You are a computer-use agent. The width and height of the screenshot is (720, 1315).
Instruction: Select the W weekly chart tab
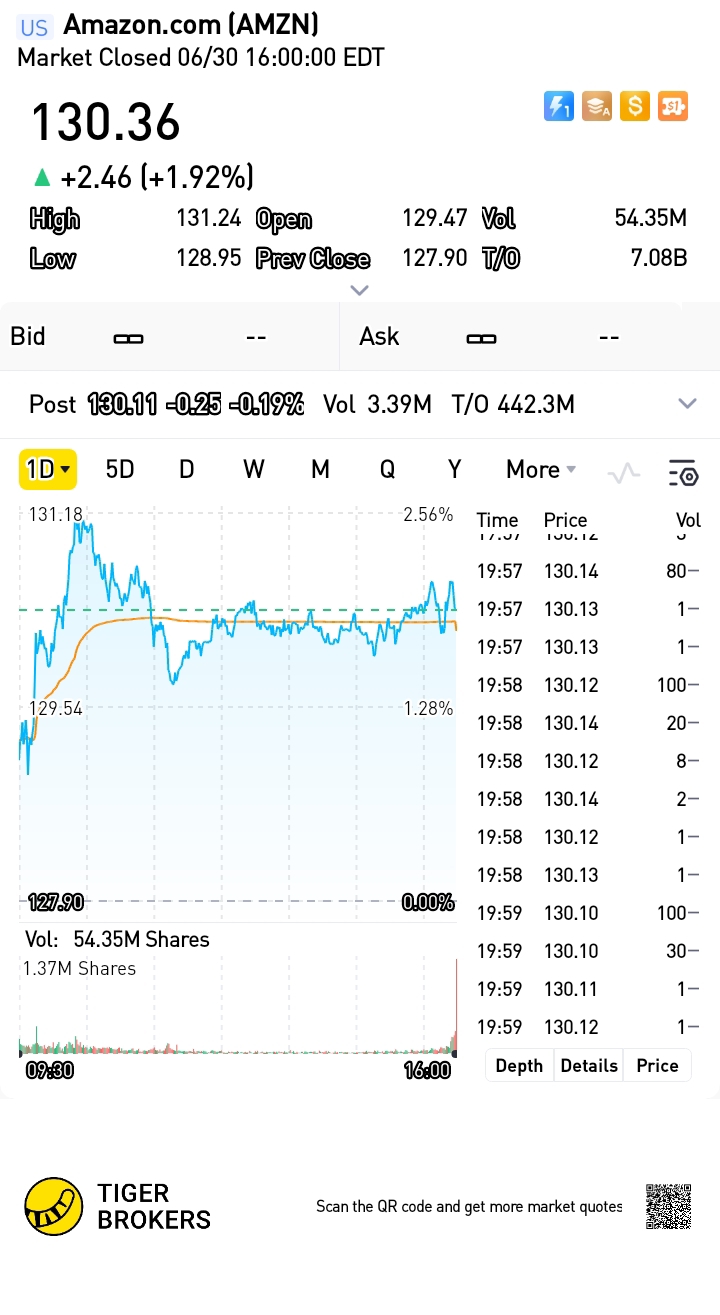pos(253,470)
